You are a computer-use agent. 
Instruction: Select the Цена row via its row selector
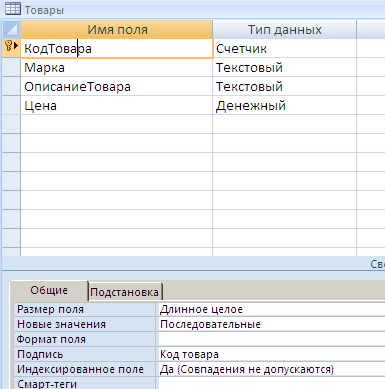[x=11, y=106]
